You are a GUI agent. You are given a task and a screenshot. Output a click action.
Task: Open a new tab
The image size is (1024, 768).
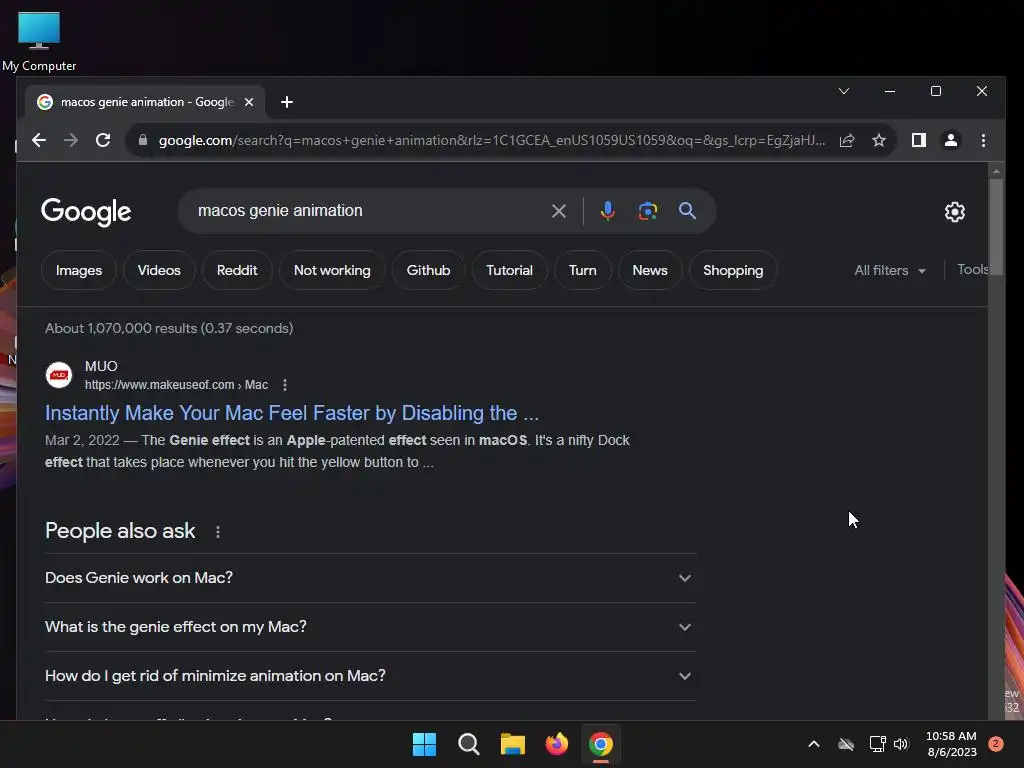[287, 102]
